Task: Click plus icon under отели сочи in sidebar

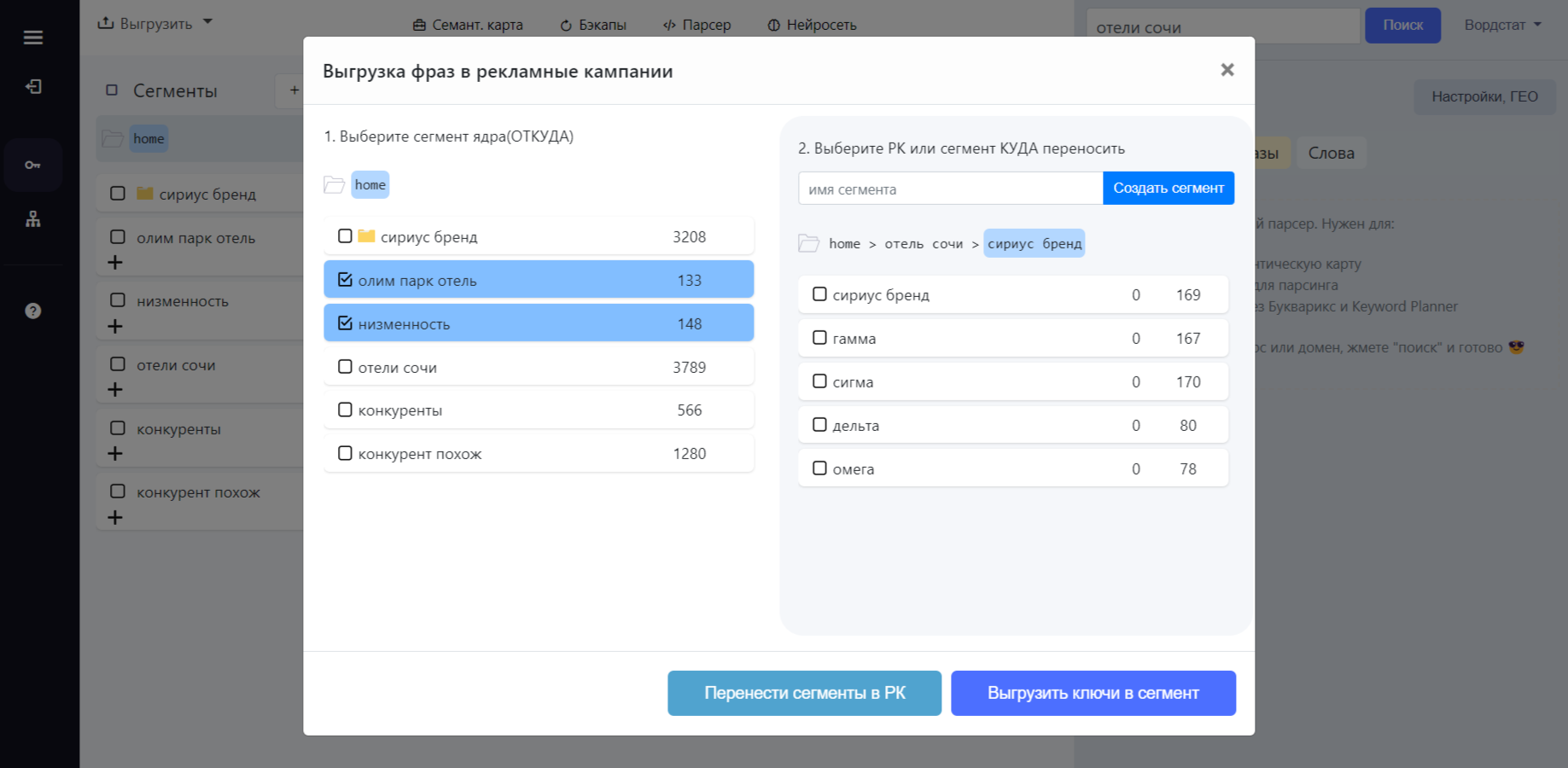Action: 115,389
